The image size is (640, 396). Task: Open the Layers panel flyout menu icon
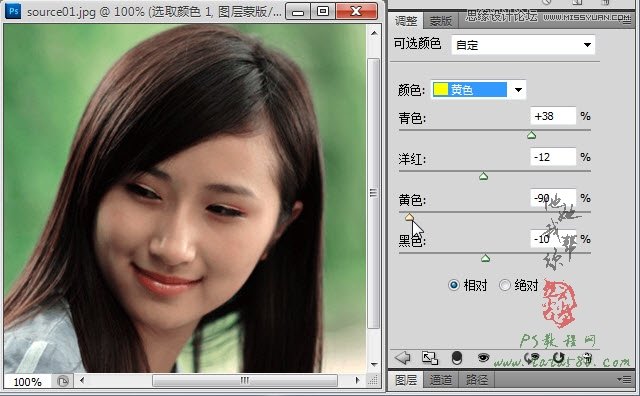624,380
